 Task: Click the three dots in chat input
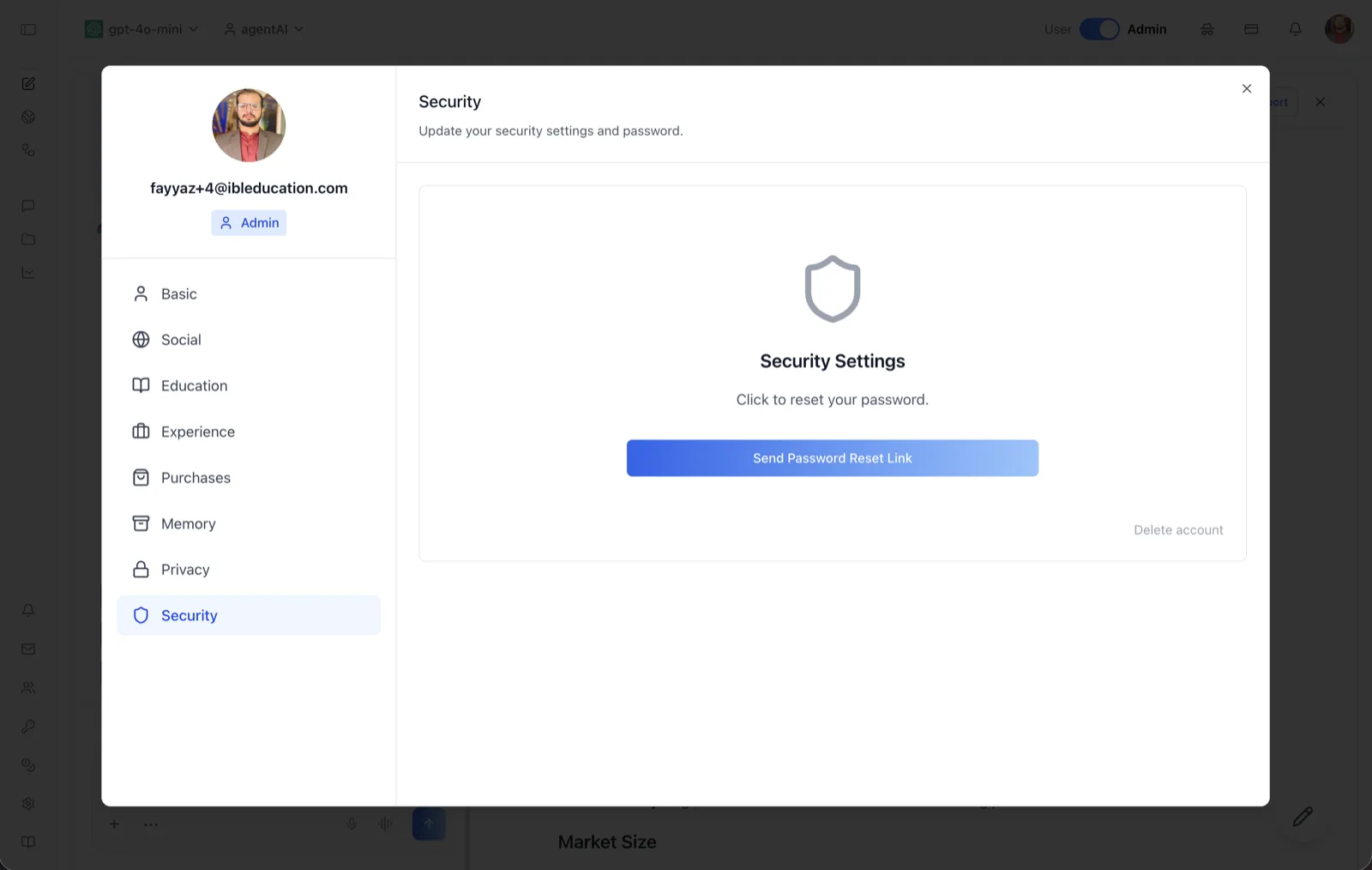tap(151, 825)
